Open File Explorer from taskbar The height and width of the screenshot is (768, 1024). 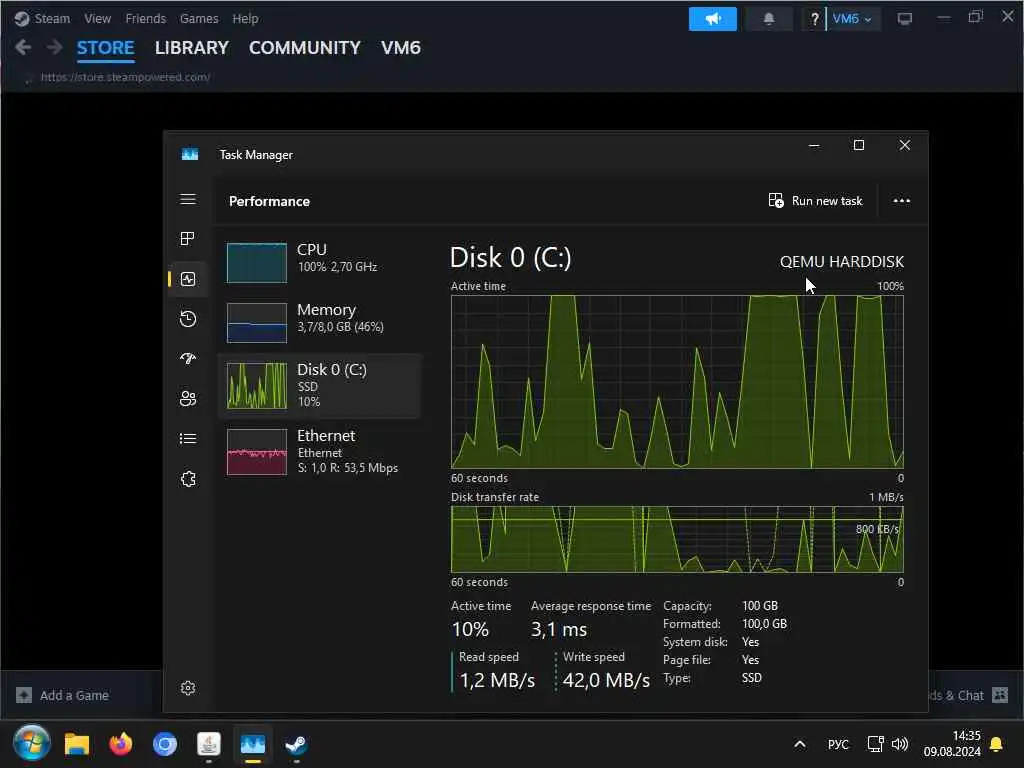(x=76, y=744)
